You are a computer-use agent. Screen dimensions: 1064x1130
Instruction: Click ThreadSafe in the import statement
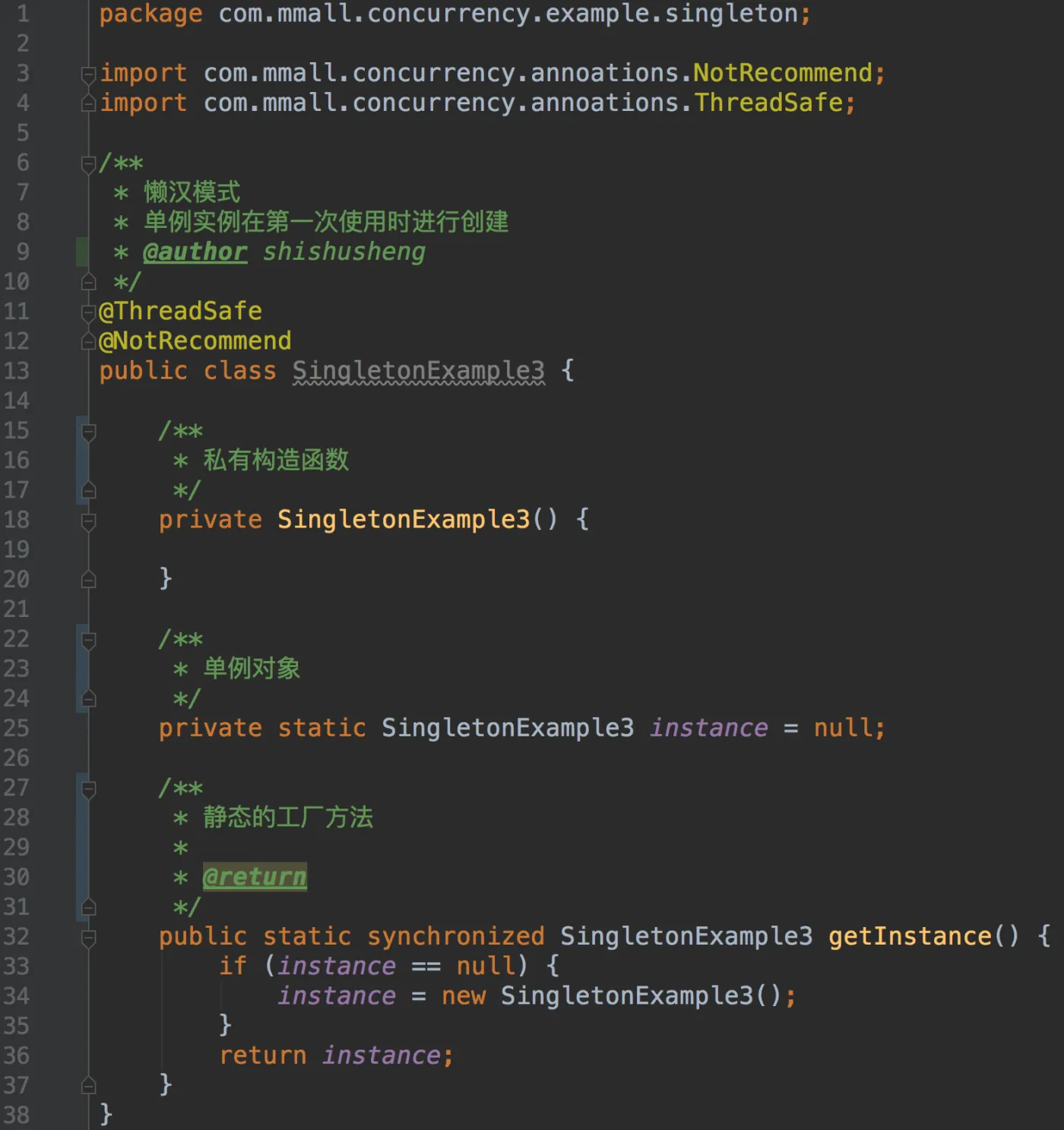click(768, 103)
